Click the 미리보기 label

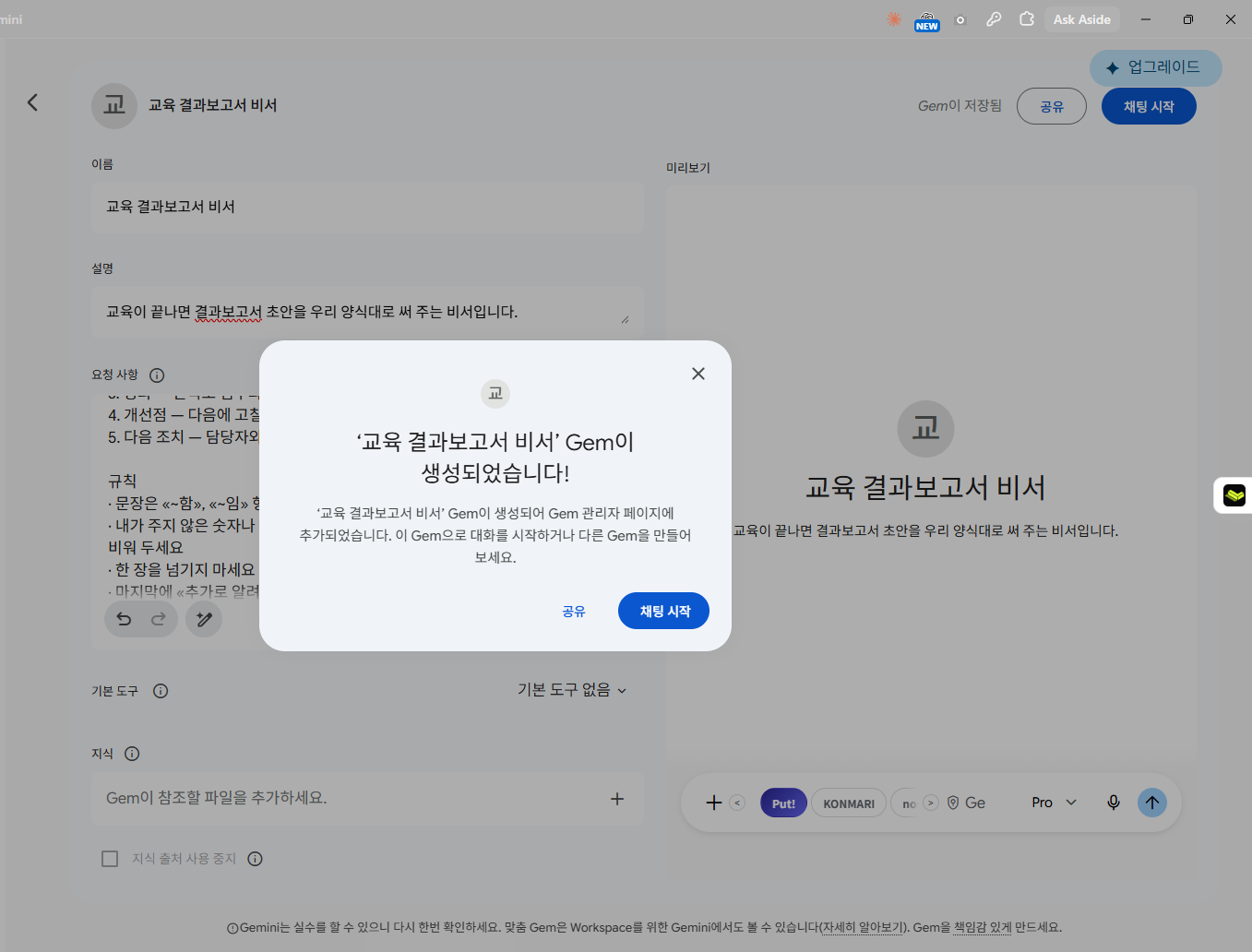(688, 168)
